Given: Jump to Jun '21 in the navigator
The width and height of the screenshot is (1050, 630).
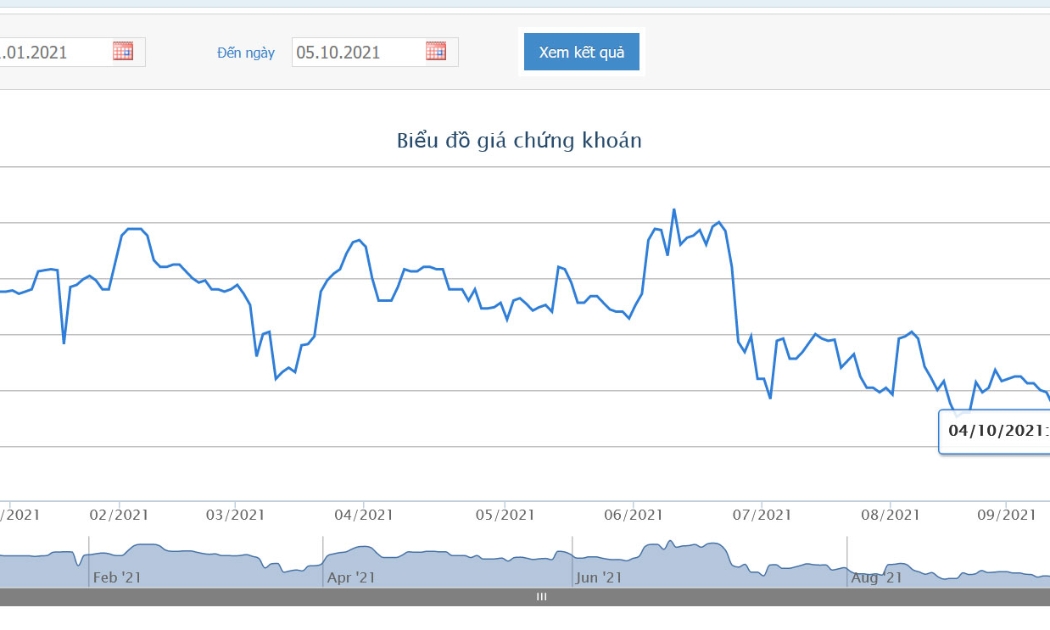Looking at the screenshot, I should tap(599, 577).
